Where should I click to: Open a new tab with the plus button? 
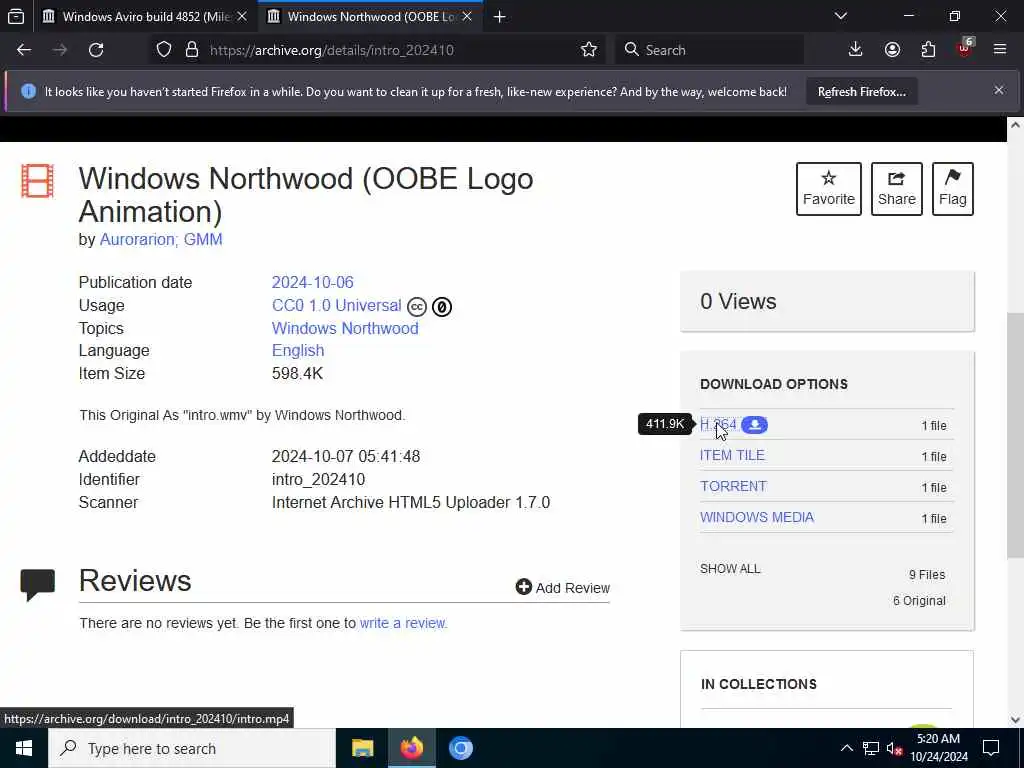[x=500, y=16]
